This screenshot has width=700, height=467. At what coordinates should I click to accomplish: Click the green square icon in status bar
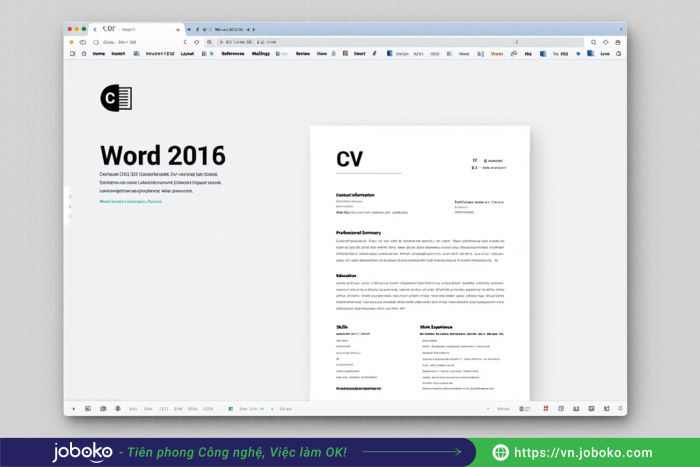[x=230, y=409]
